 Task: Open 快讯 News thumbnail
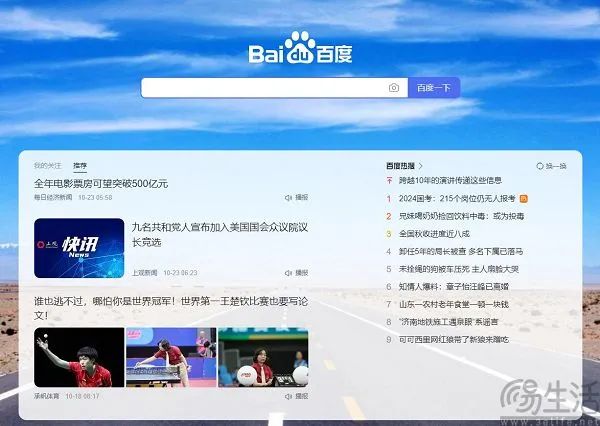click(79, 248)
